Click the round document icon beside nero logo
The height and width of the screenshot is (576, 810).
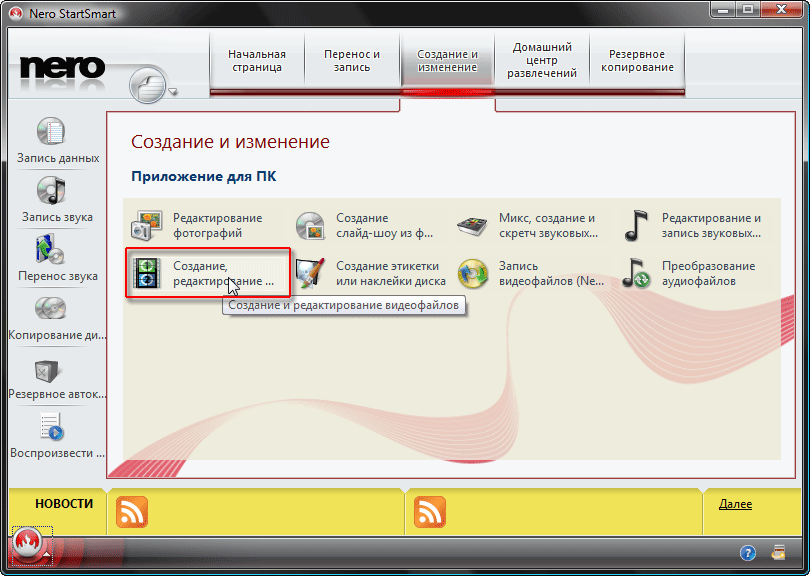pyautogui.click(x=148, y=85)
